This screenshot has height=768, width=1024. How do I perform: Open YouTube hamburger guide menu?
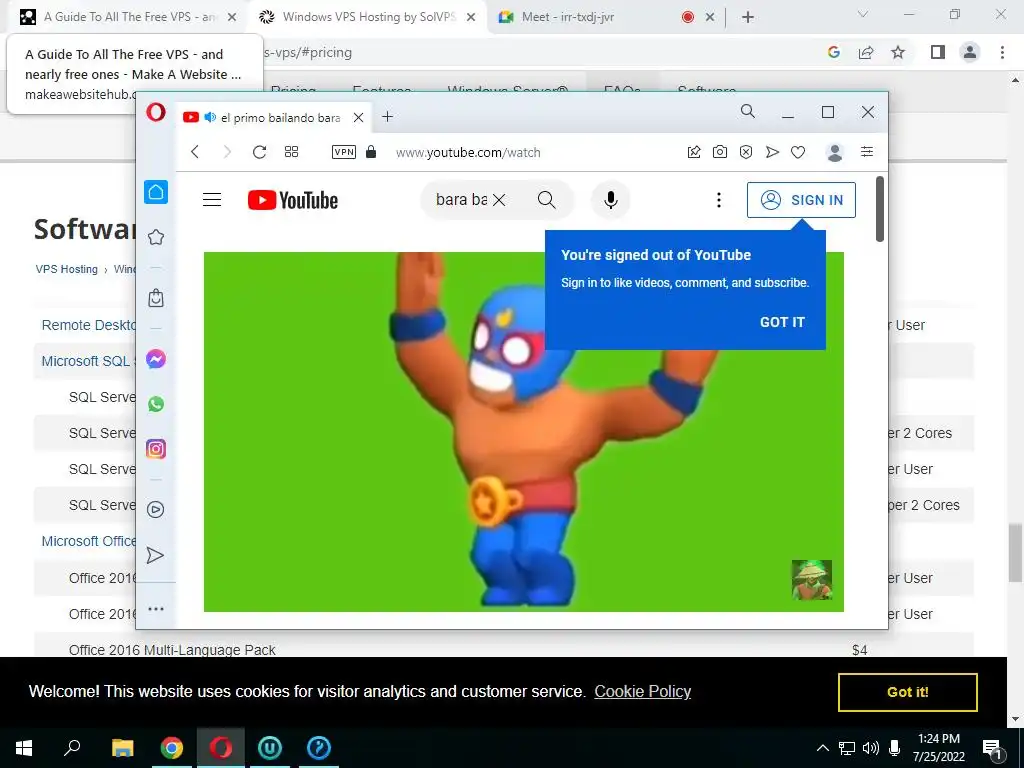click(x=212, y=200)
